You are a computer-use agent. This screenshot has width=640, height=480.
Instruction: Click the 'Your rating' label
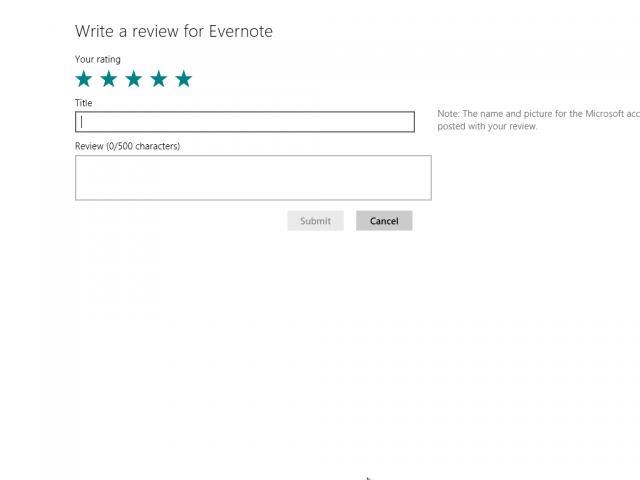[98, 59]
